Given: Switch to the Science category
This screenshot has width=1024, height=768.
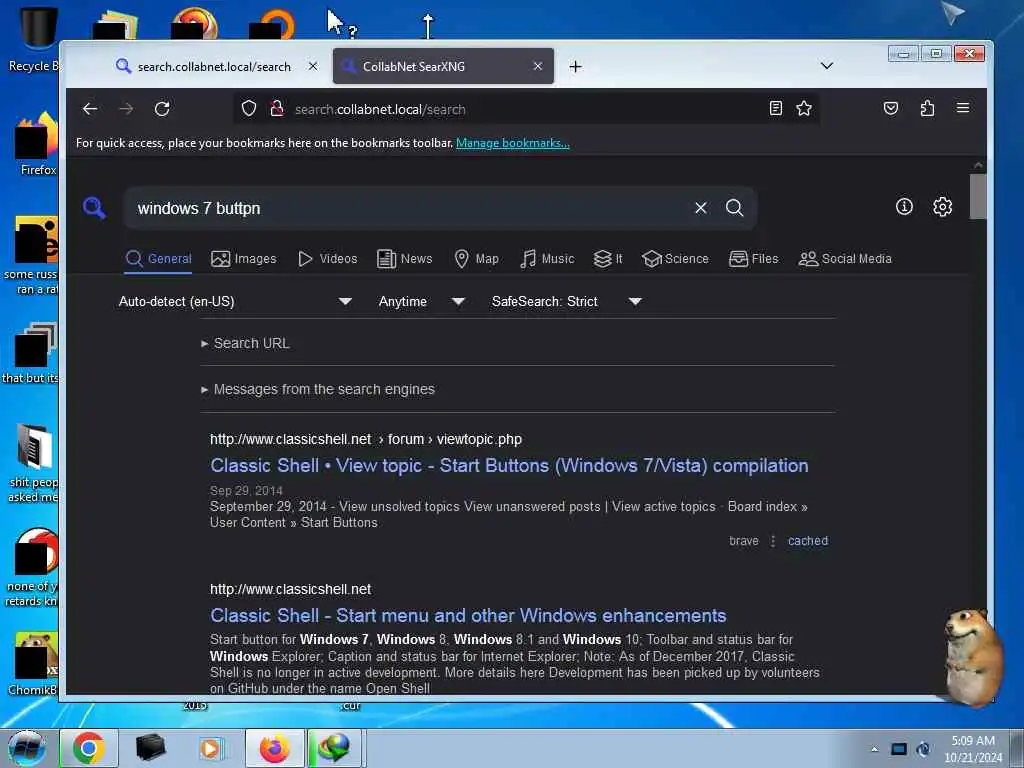Looking at the screenshot, I should [x=675, y=259].
